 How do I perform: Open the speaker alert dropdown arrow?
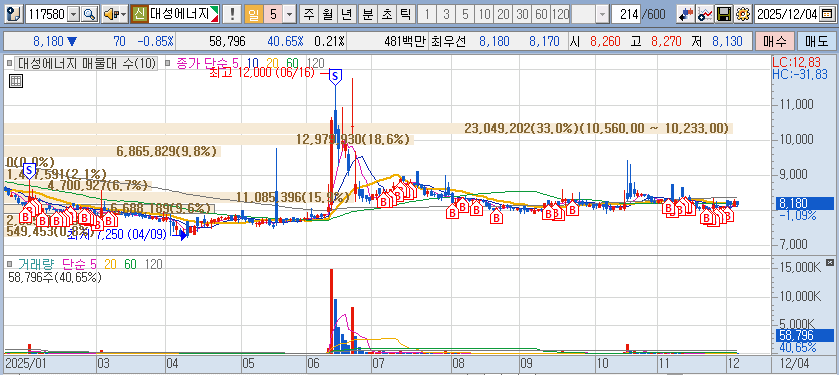point(123,14)
